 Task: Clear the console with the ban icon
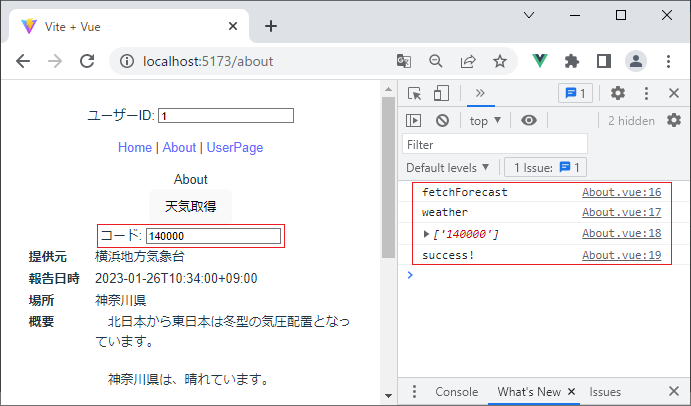[442, 120]
